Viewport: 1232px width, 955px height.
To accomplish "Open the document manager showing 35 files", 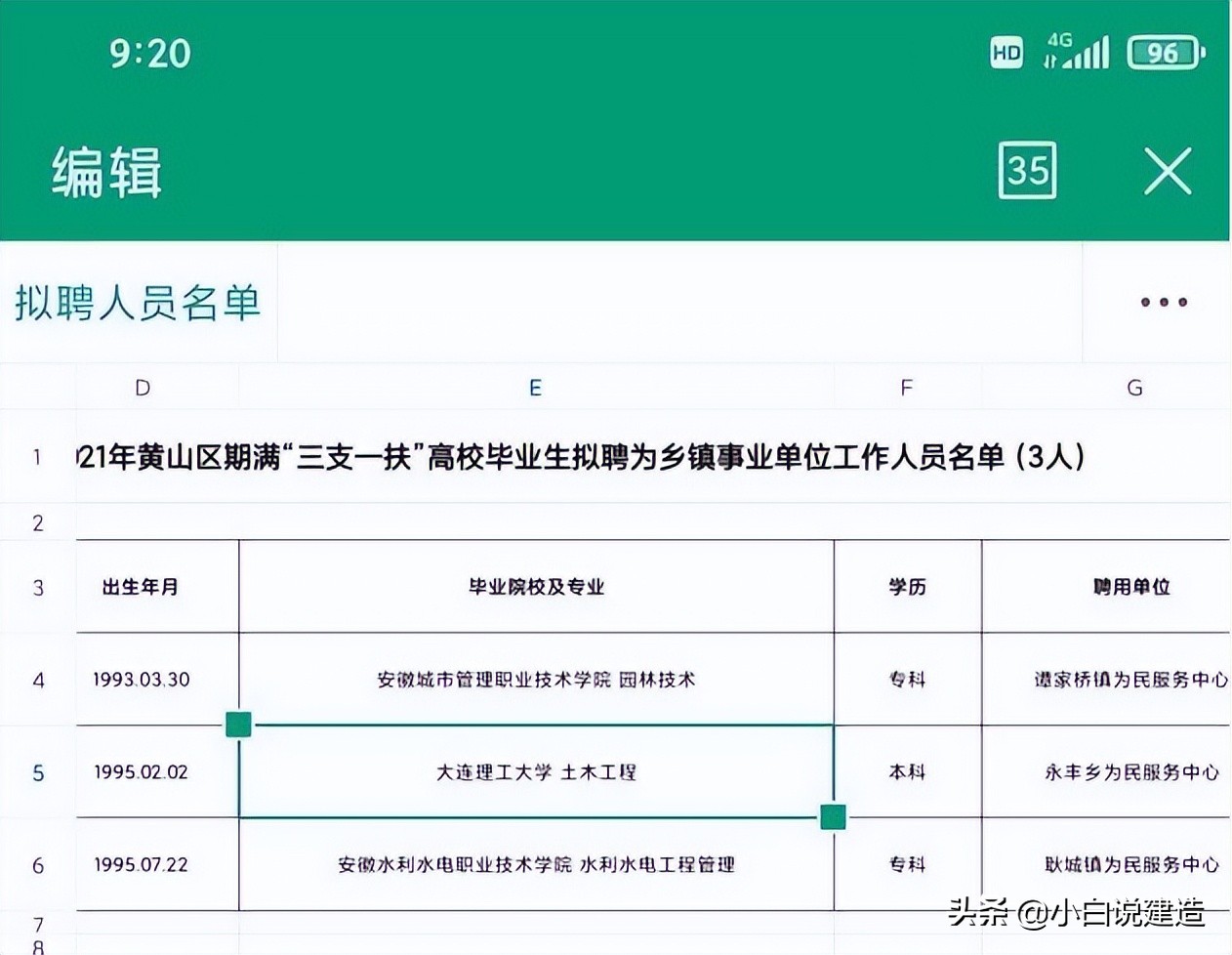I will (x=1027, y=172).
